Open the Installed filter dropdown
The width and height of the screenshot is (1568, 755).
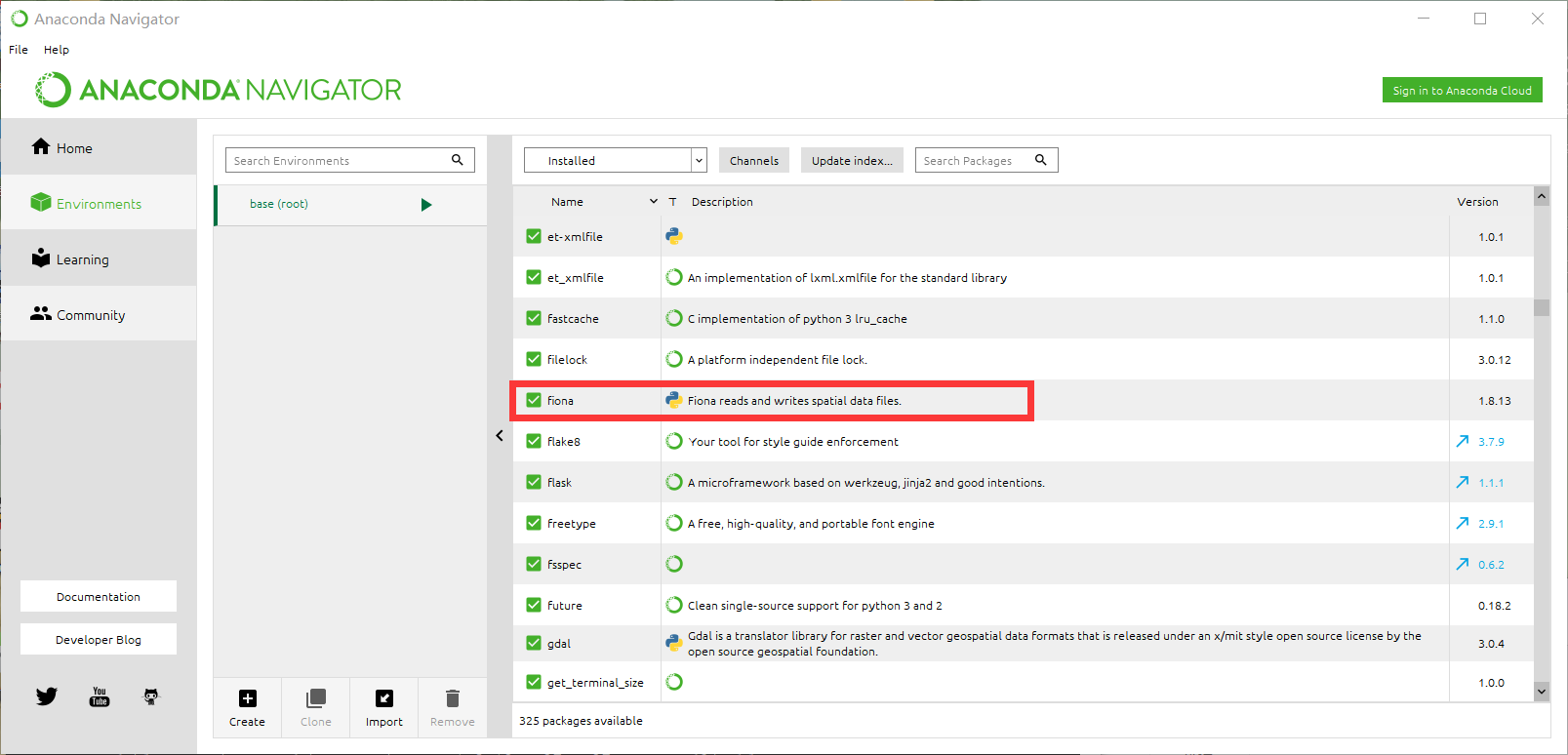[x=615, y=160]
